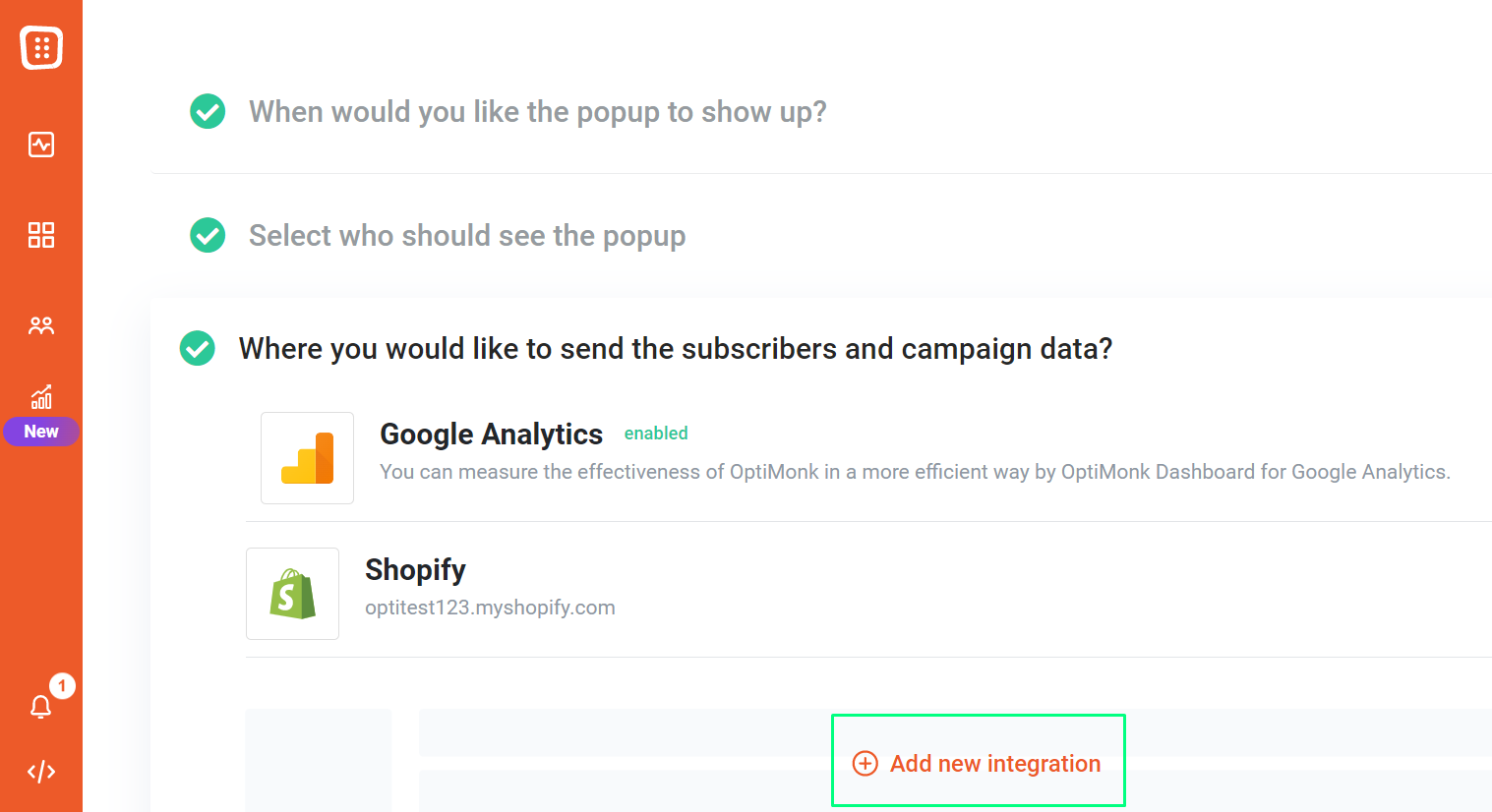Click the green check beside subscribers data section
The width and height of the screenshot is (1492, 812).
coord(198,348)
